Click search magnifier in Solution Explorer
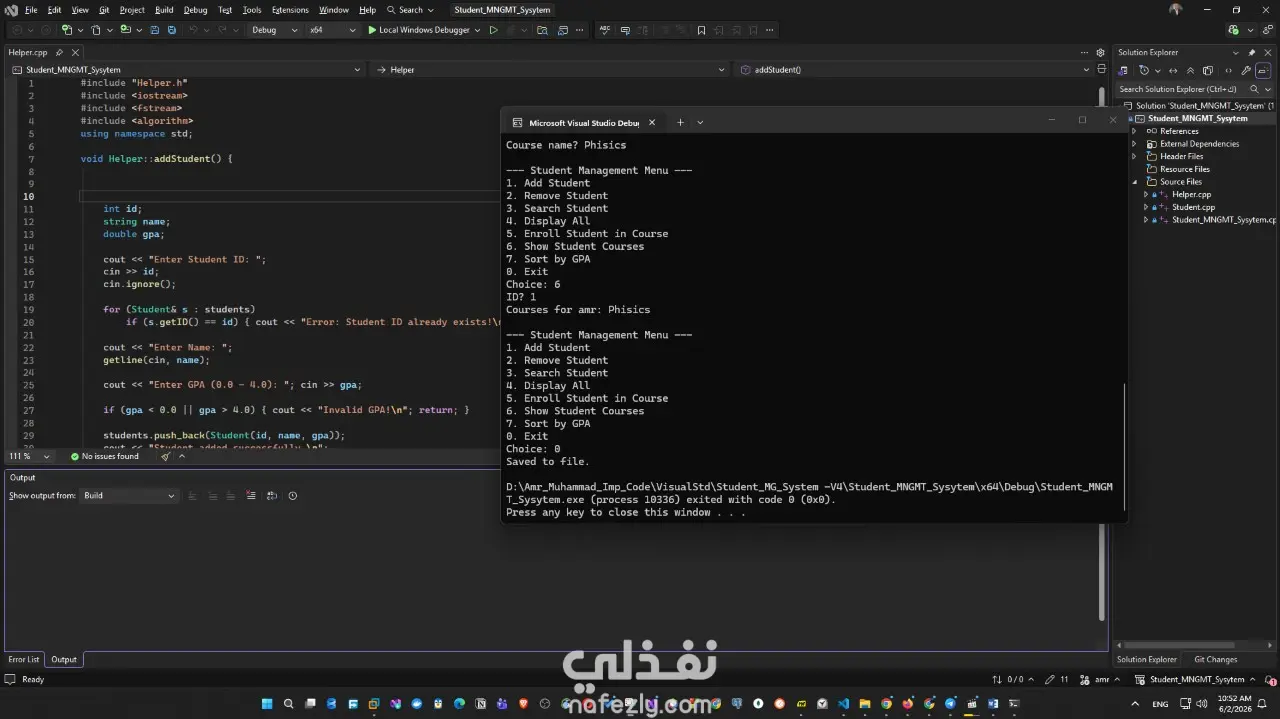Image resolution: width=1280 pixels, height=719 pixels. (x=1255, y=89)
